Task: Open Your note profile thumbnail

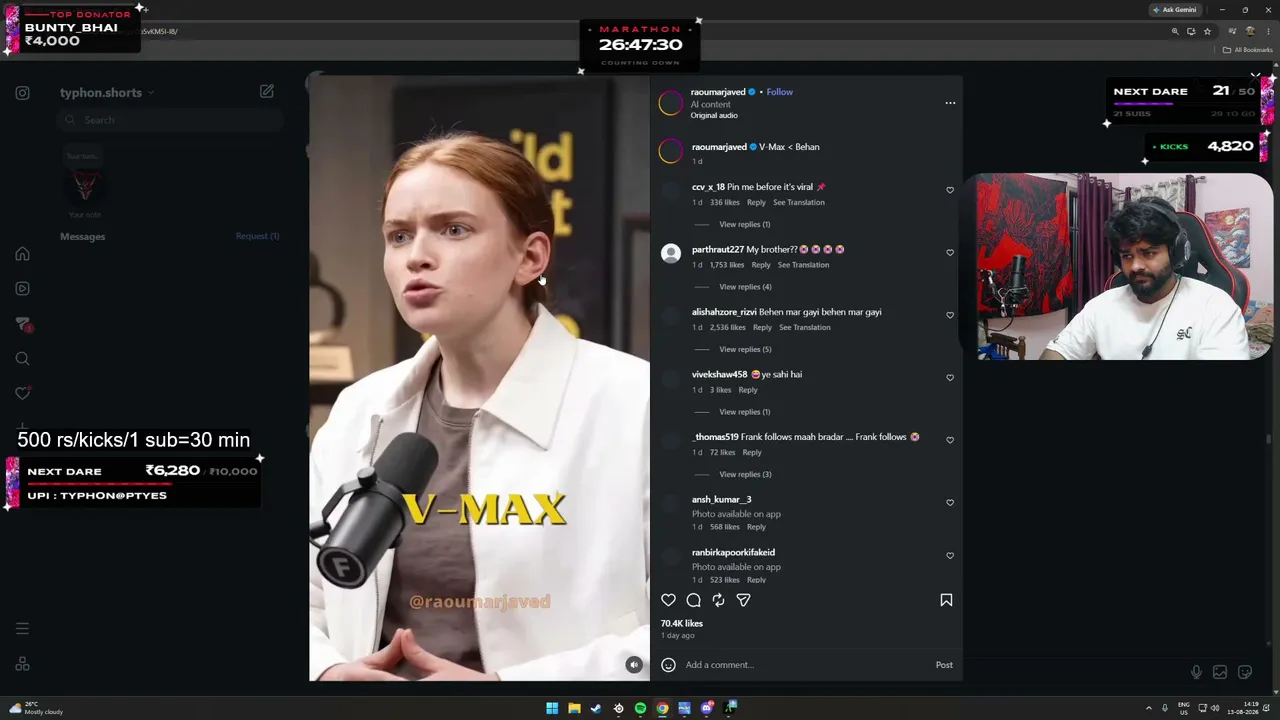Action: 84,186
